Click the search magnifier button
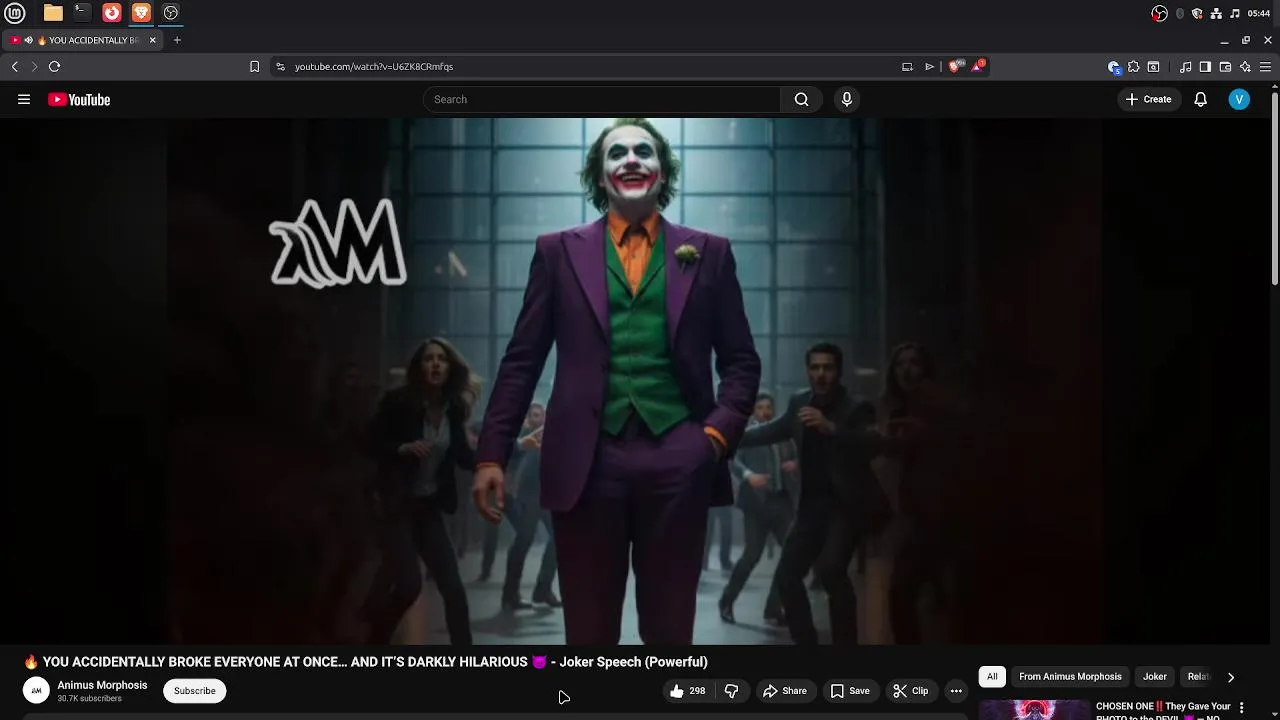 (x=801, y=99)
